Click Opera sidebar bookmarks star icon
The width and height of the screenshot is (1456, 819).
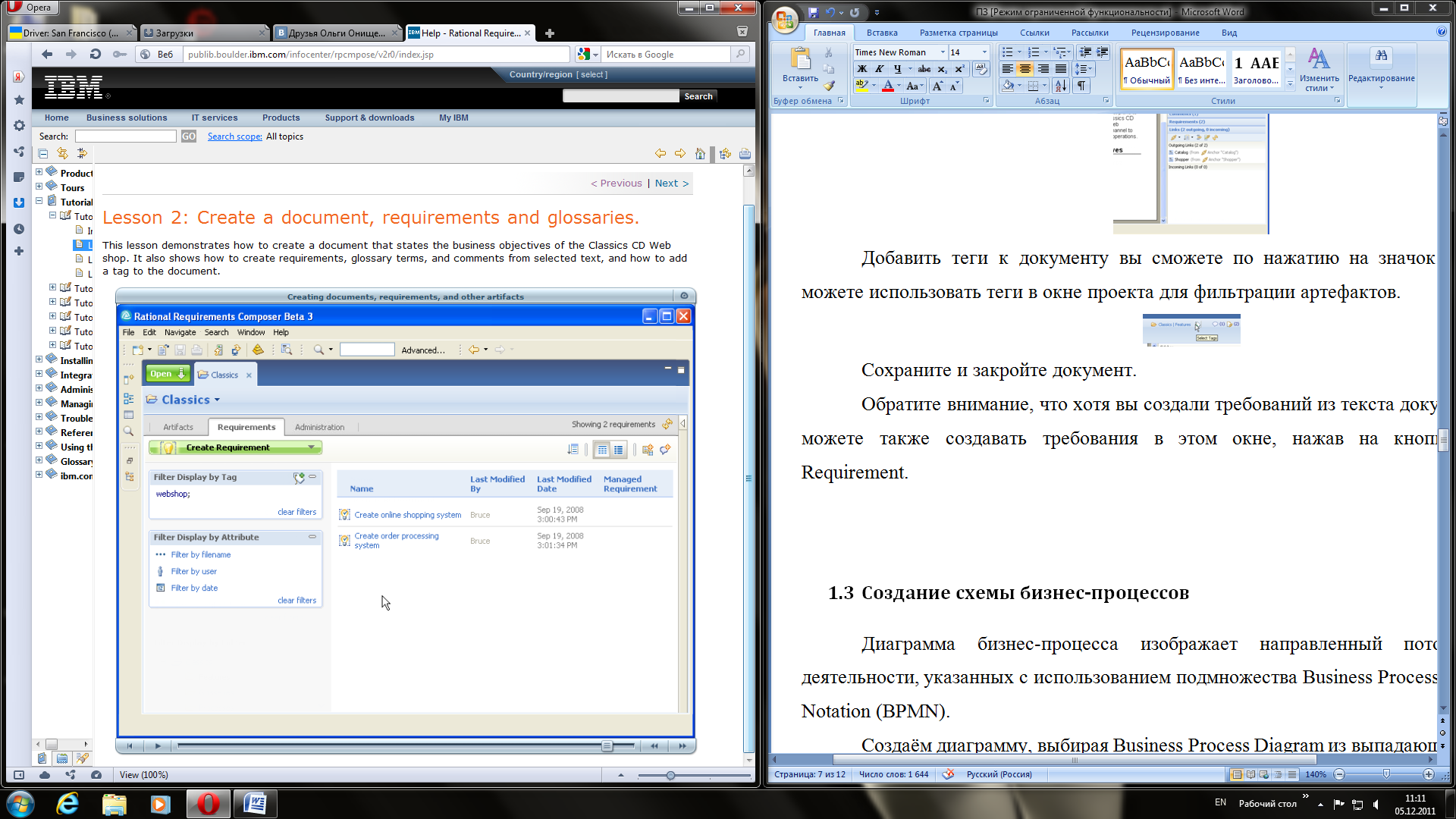19,100
